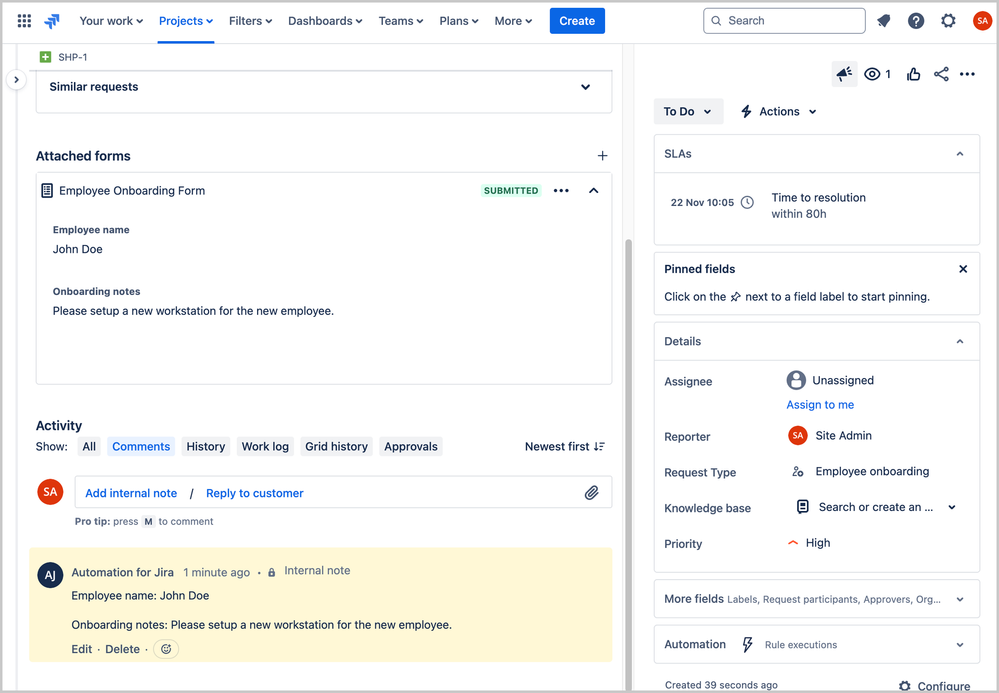Viewport: 999px width, 693px height.
Task: Click the Automation lightning bolt icon
Action: pyautogui.click(x=747, y=645)
